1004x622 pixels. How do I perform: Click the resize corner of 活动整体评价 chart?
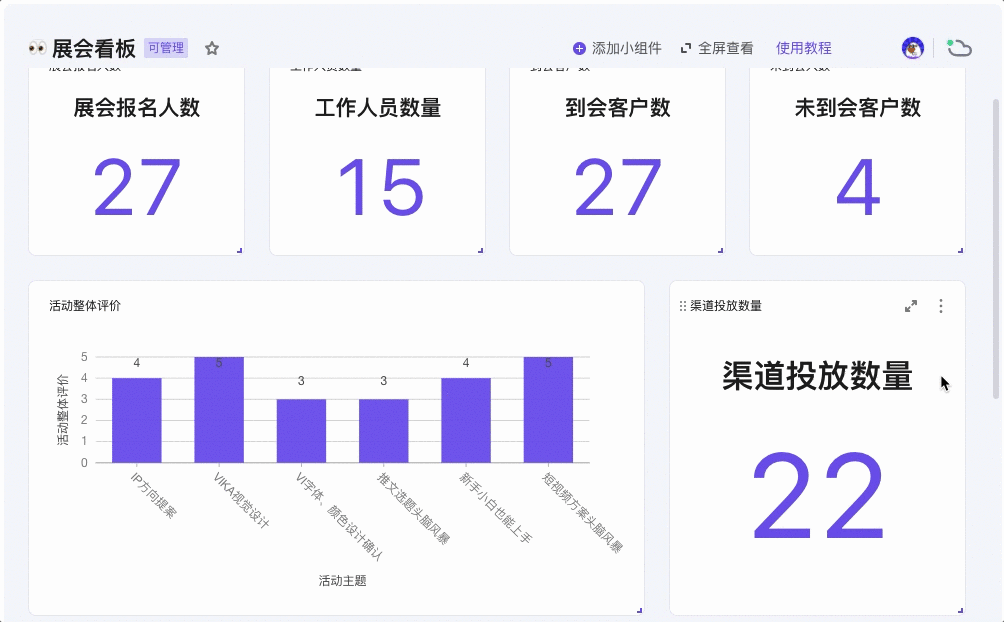(640, 610)
